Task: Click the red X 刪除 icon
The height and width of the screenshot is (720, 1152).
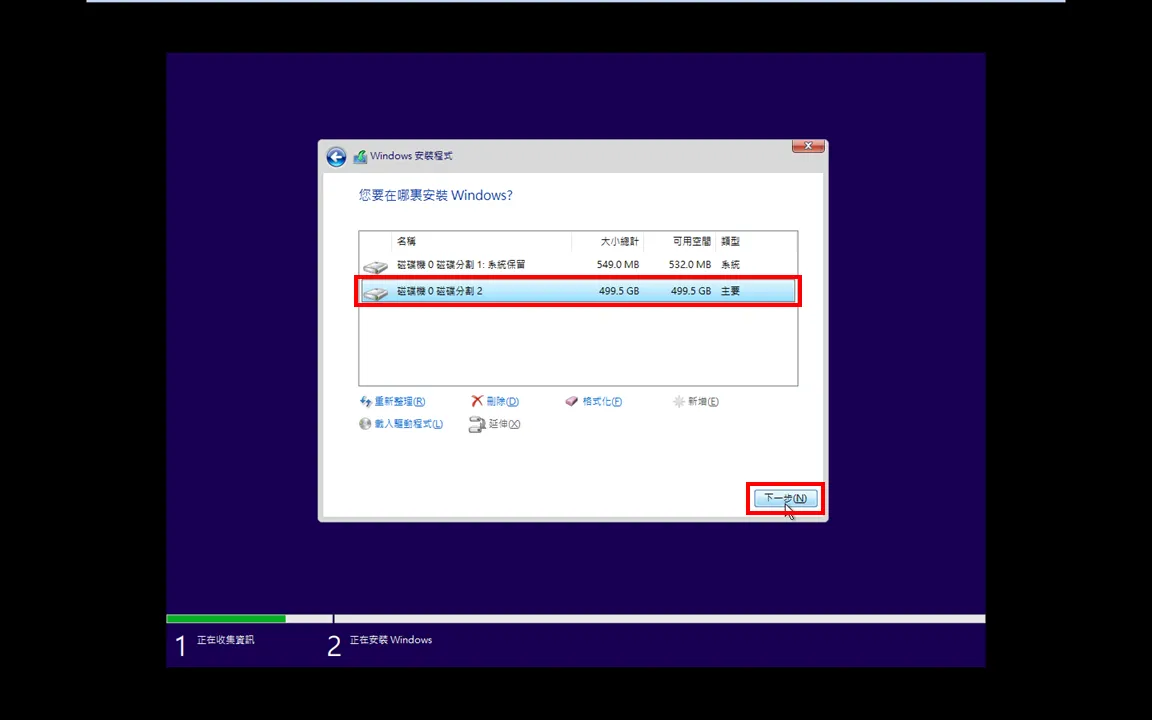Action: pos(477,400)
